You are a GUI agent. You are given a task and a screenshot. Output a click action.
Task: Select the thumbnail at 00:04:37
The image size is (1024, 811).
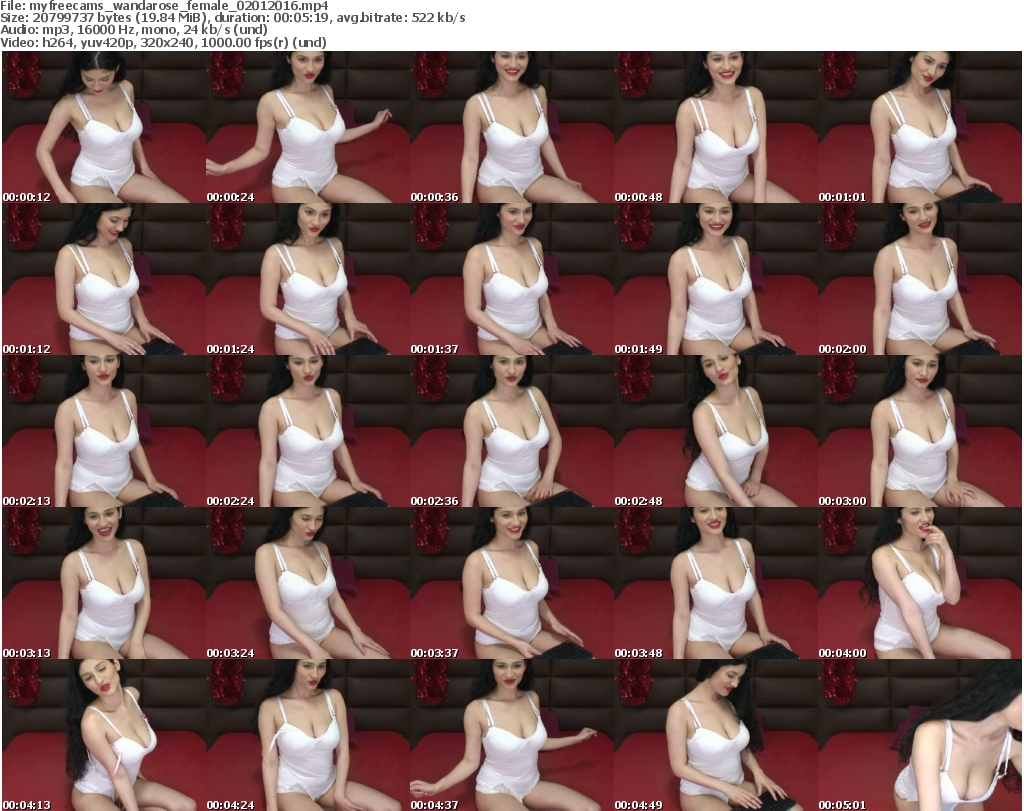512,735
